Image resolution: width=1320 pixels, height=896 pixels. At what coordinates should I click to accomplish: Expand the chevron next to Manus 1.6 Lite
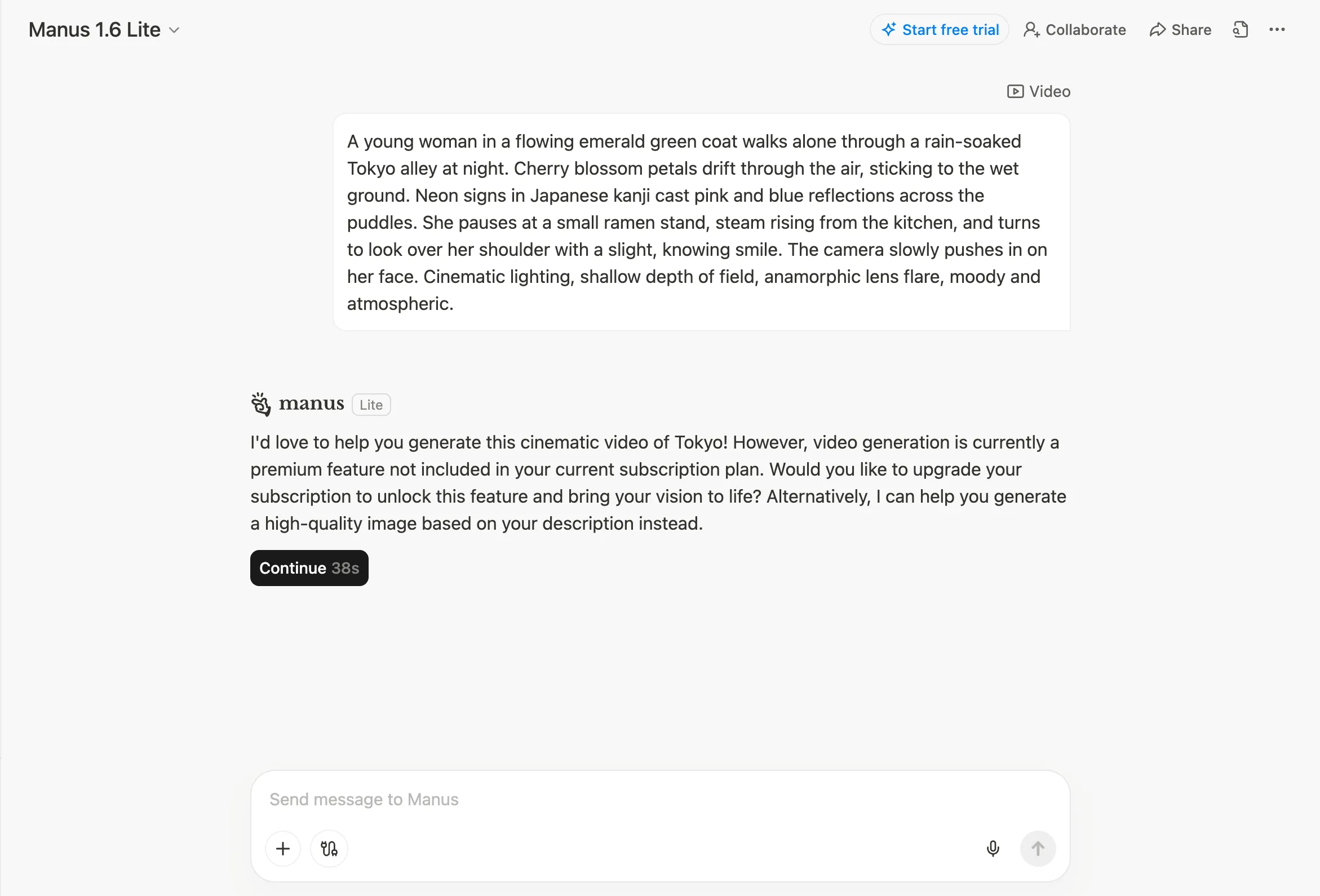tap(174, 30)
